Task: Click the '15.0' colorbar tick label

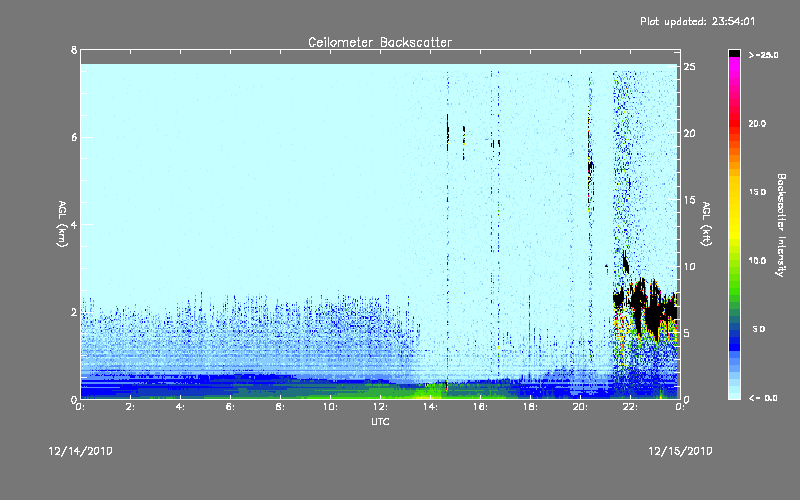Action: [x=757, y=192]
